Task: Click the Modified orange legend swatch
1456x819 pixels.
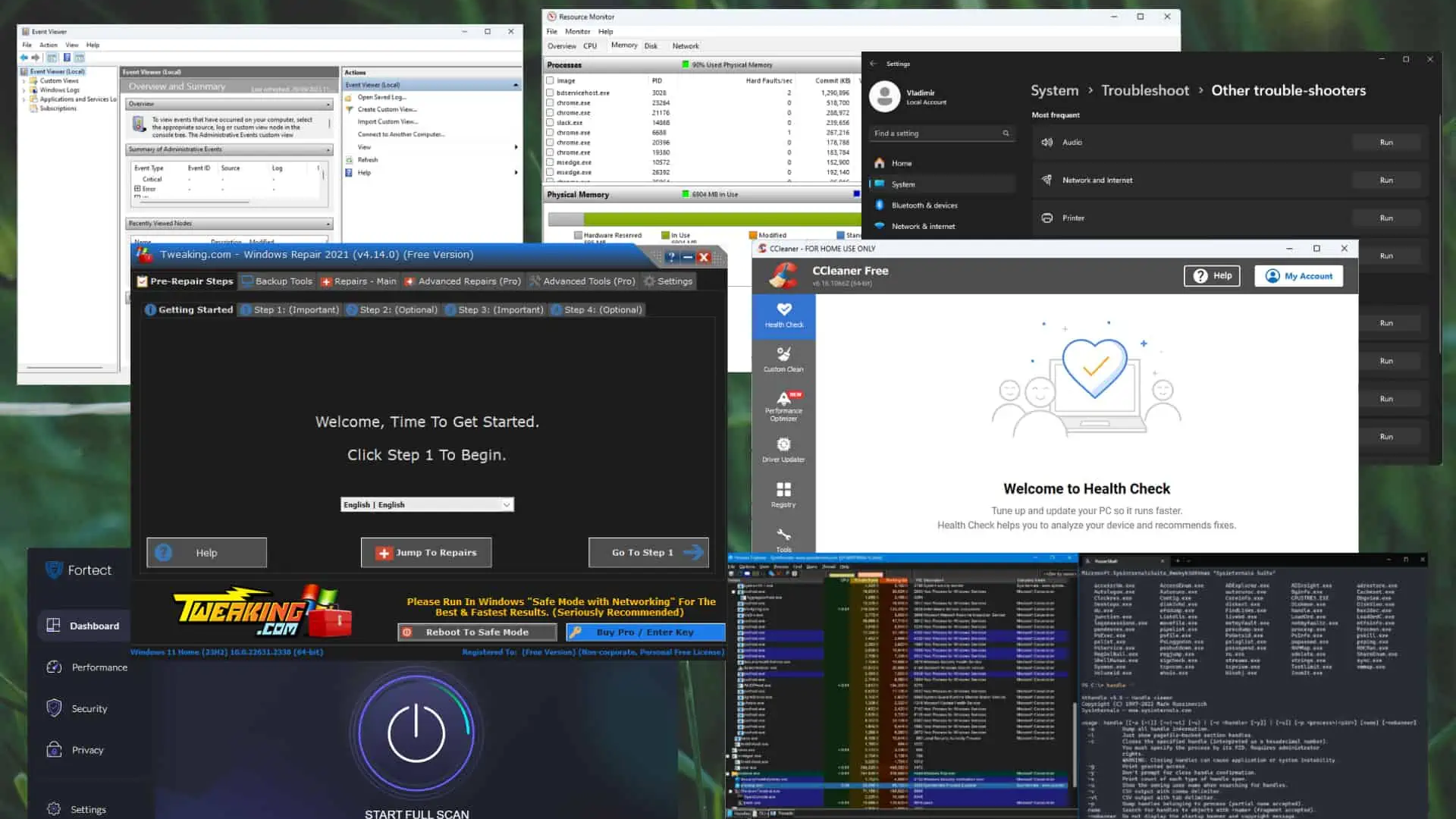Action: tap(753, 236)
